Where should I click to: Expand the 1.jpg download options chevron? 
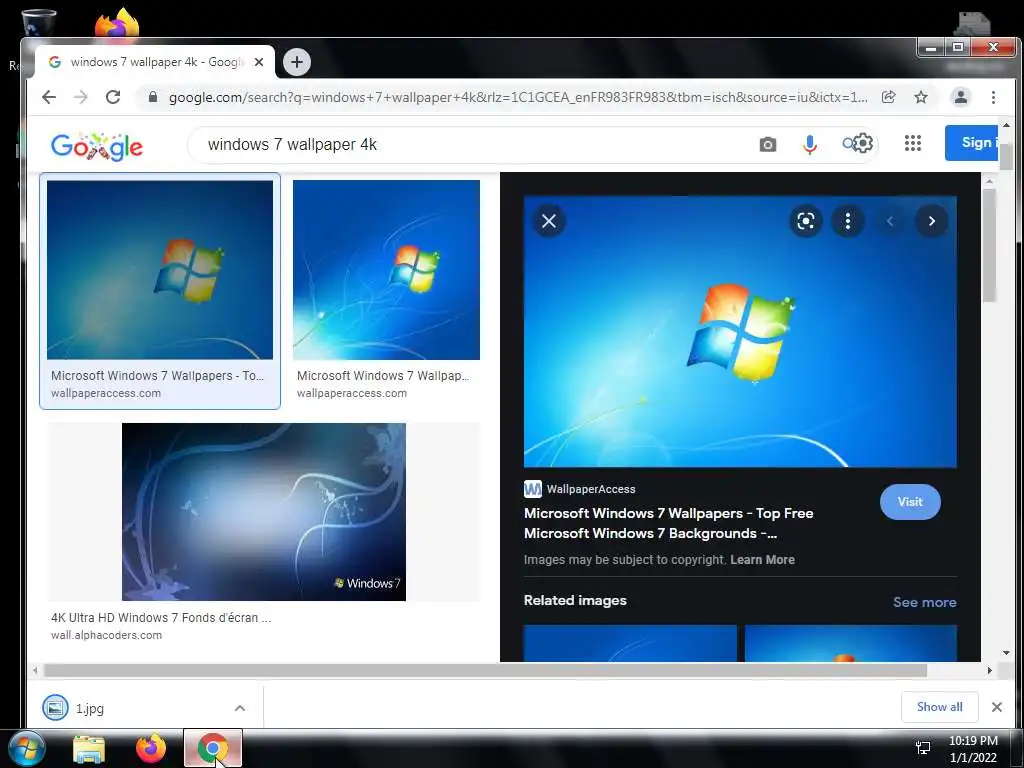tap(240, 708)
